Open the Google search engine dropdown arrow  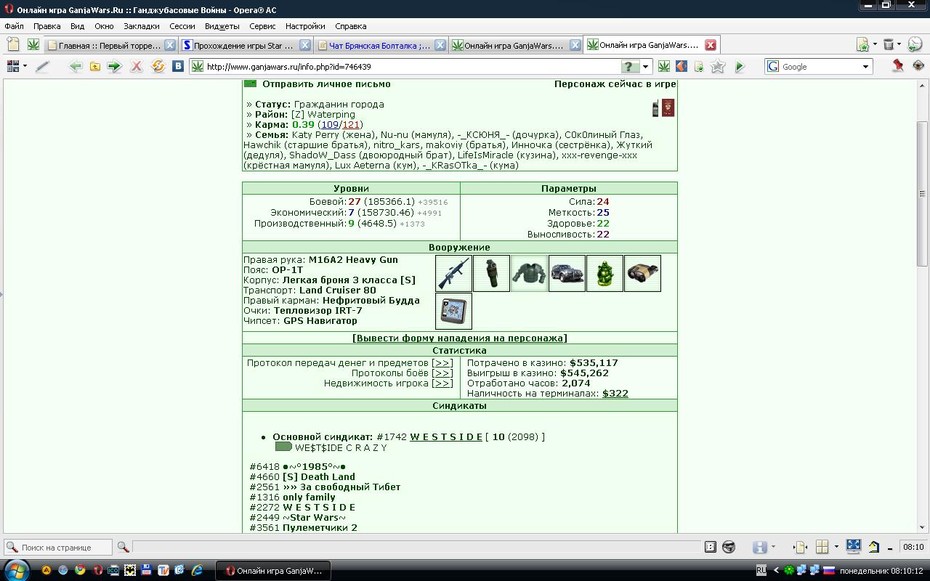(x=865, y=66)
